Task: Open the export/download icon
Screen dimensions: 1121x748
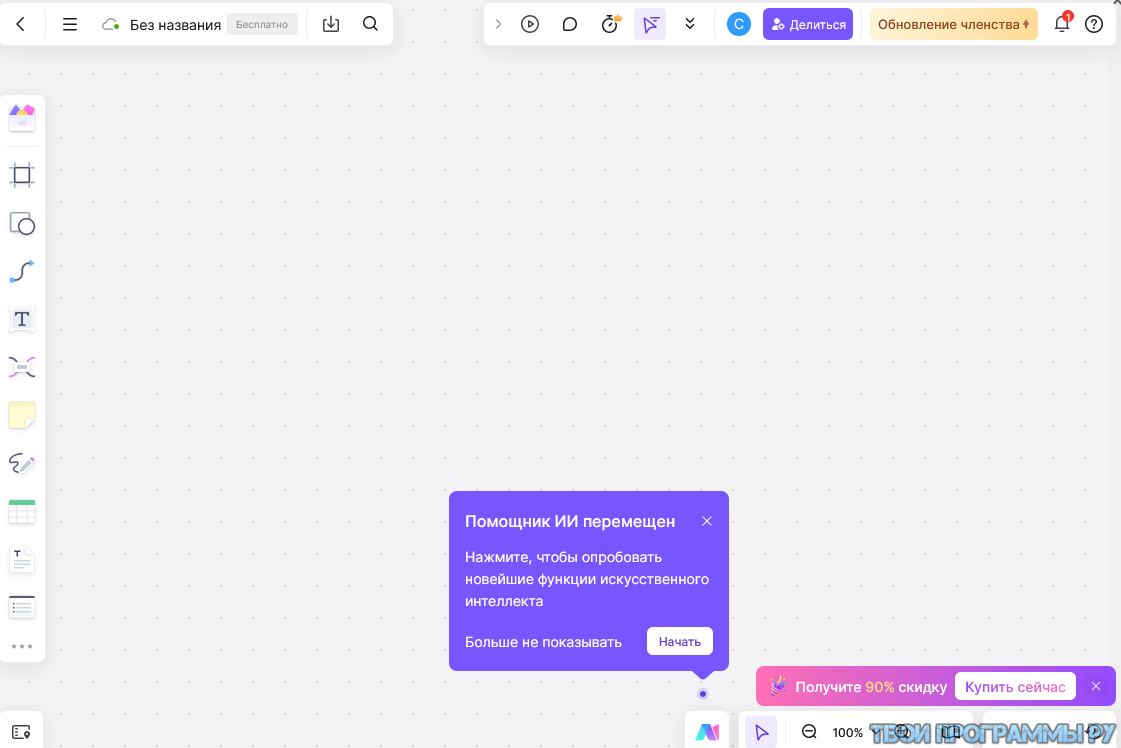Action: pyautogui.click(x=331, y=24)
